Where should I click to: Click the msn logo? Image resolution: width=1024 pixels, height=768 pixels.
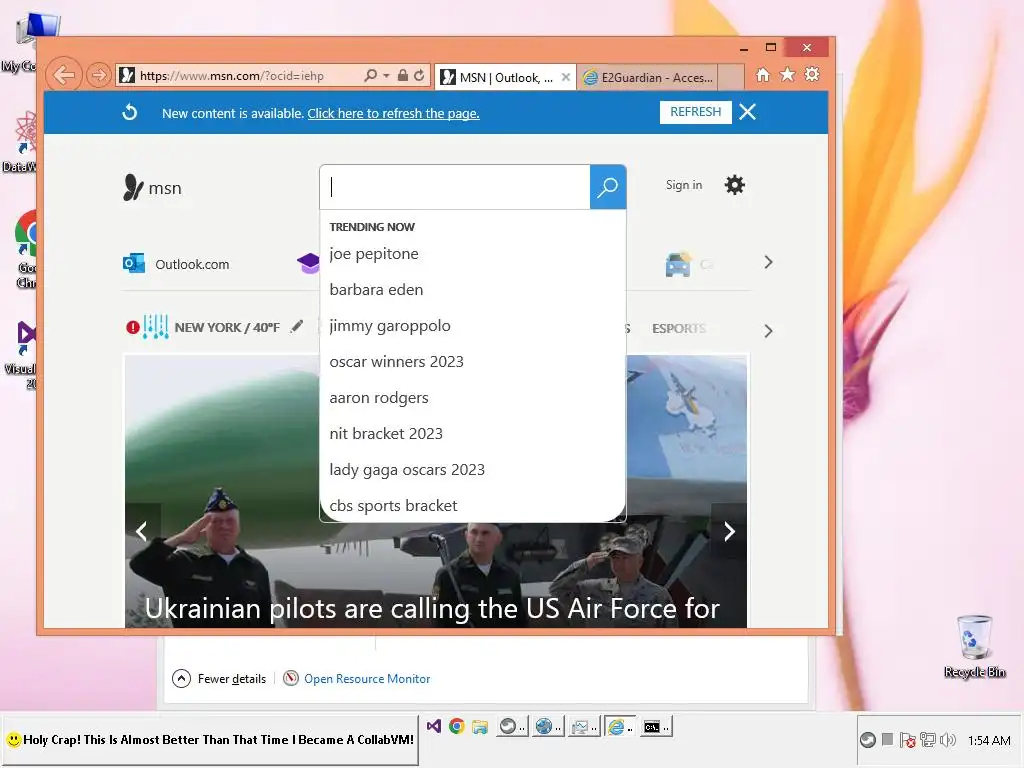152,187
